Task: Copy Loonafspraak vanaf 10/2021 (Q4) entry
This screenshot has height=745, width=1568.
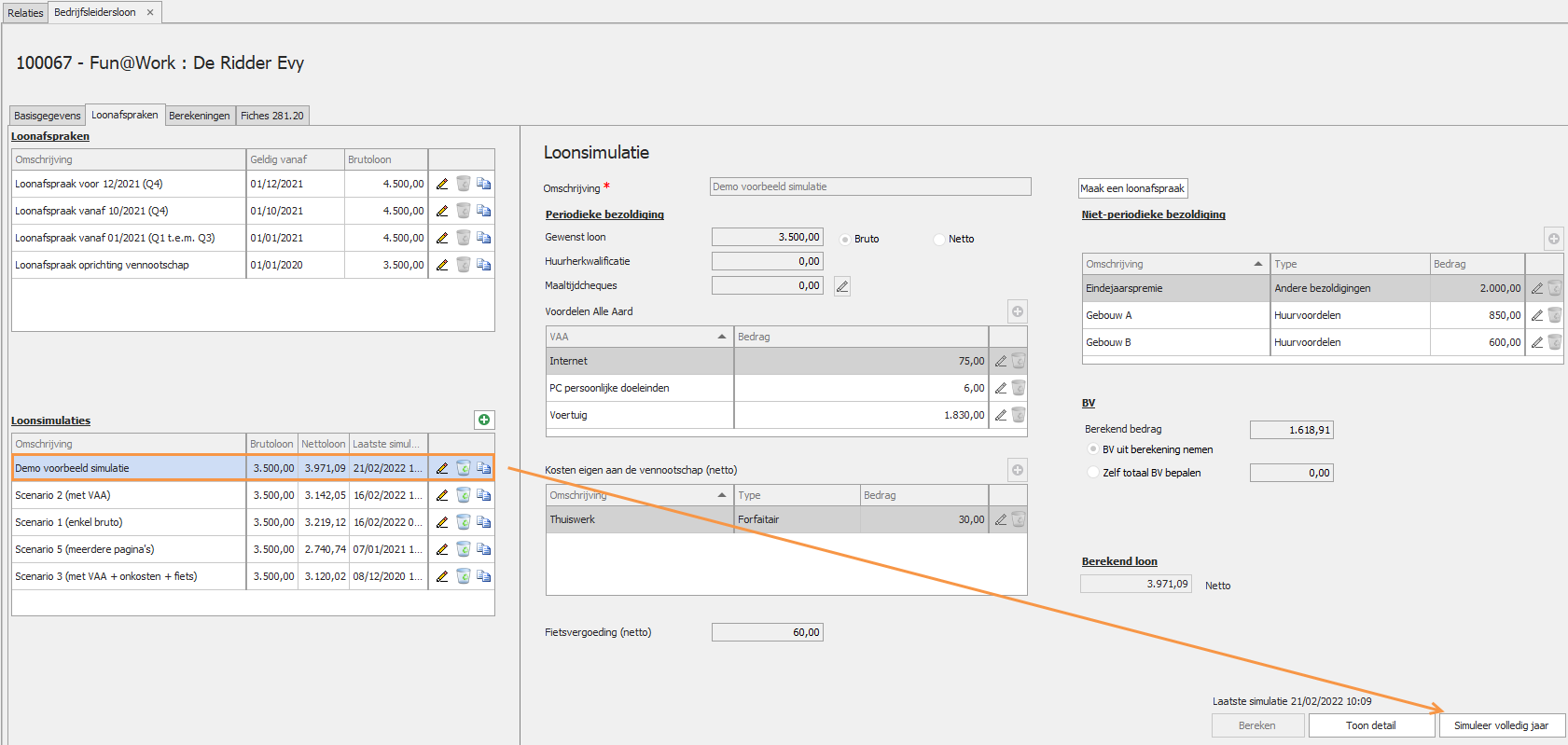Action: click(x=483, y=211)
